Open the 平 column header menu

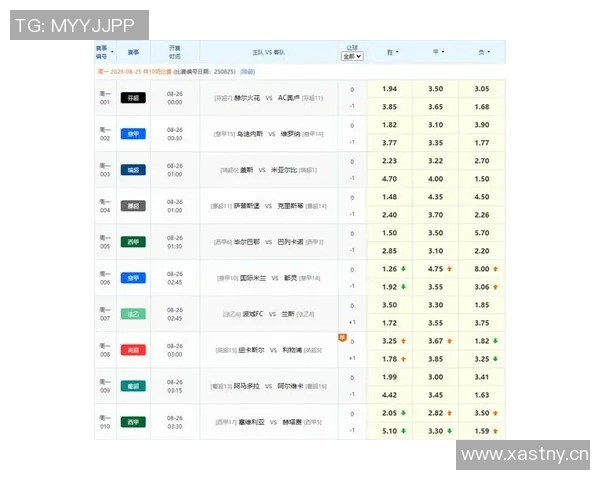point(437,52)
